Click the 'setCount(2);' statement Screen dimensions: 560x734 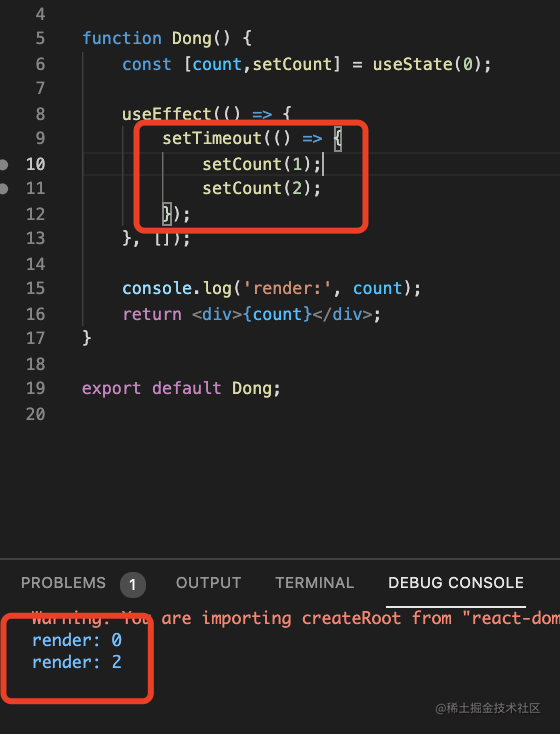[x=261, y=189]
